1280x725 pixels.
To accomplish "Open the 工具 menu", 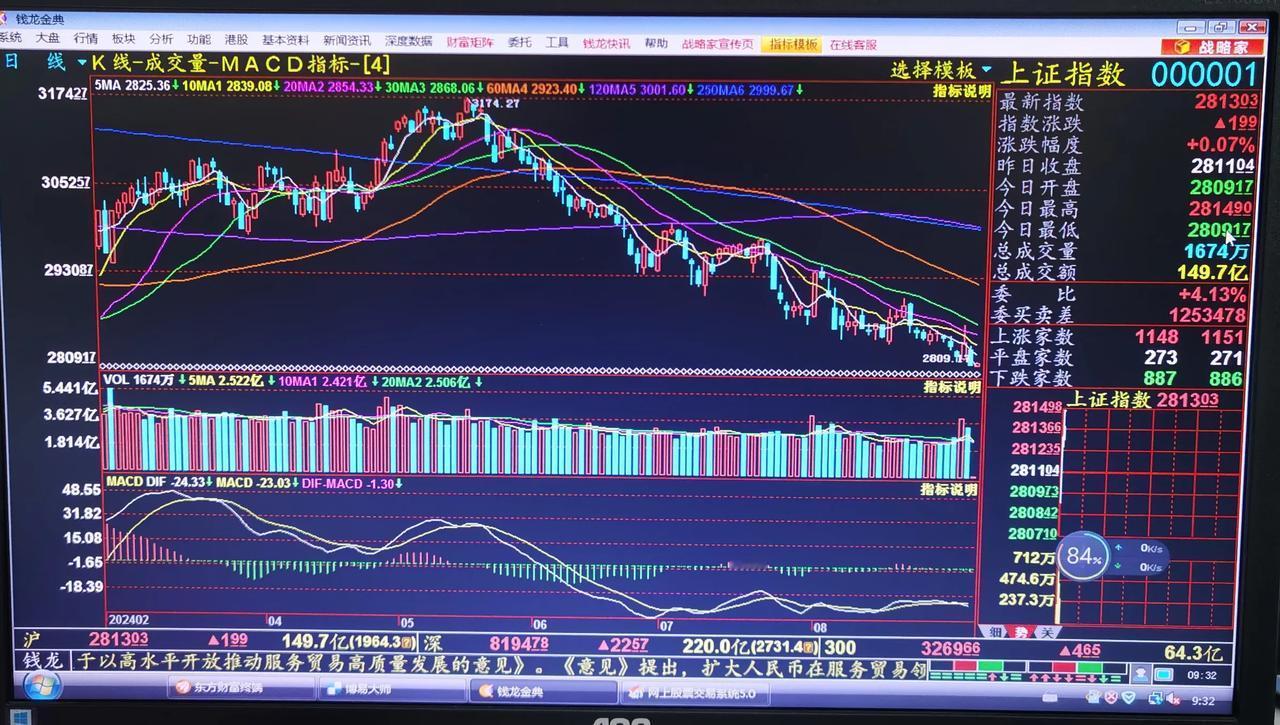I will [557, 43].
